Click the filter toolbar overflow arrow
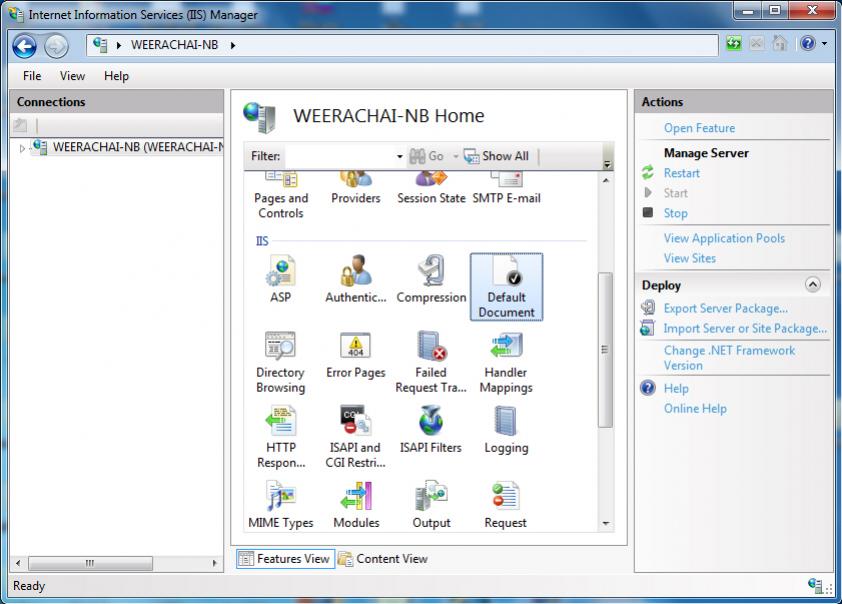Image resolution: width=842 pixels, height=604 pixels. [x=607, y=164]
